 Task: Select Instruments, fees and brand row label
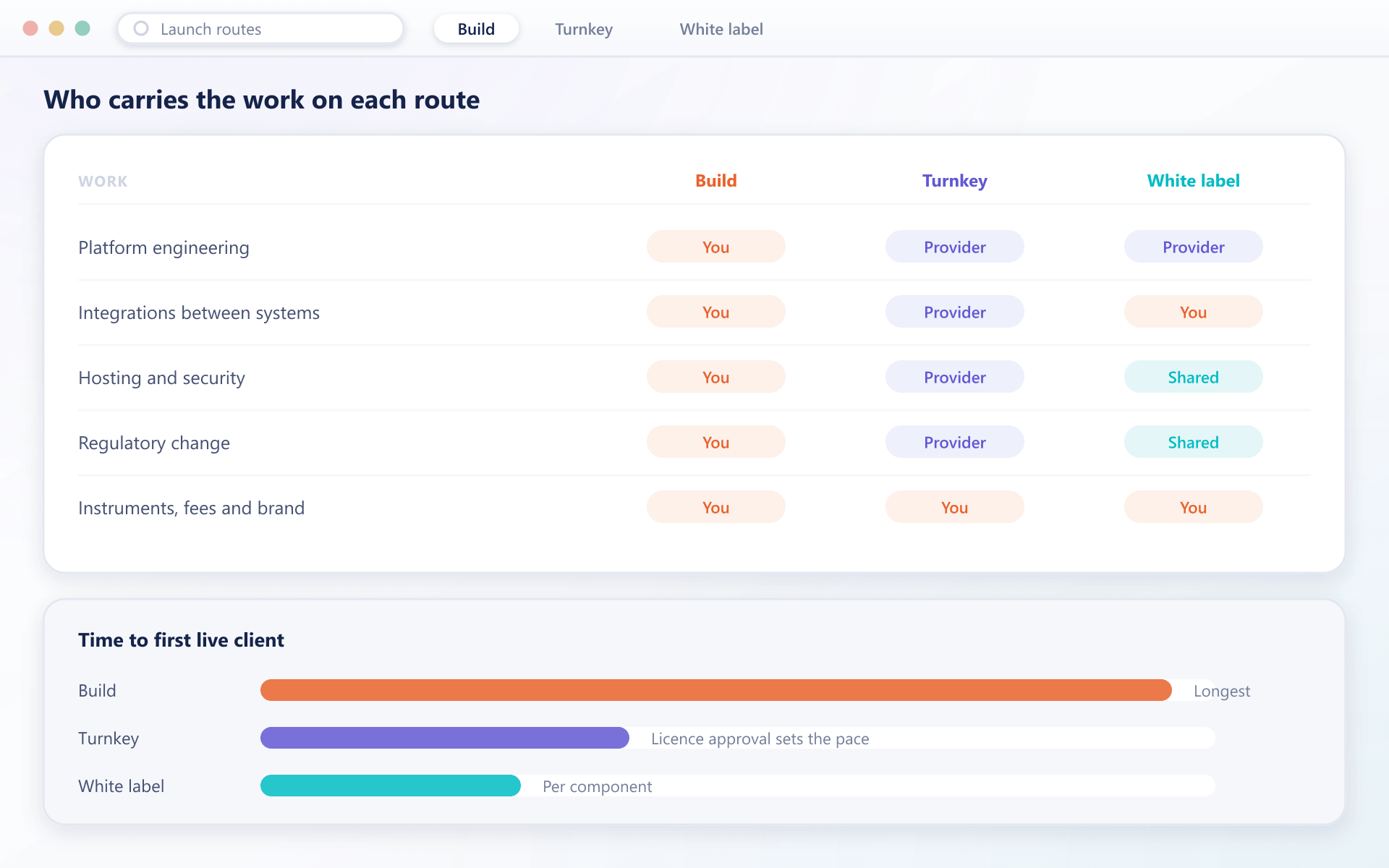[x=191, y=509]
